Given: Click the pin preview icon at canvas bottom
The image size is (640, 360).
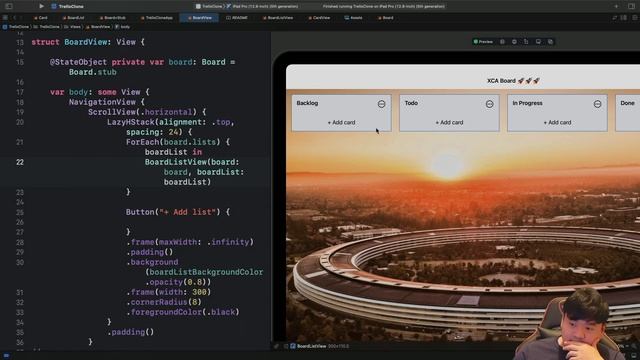Looking at the screenshot, I should coord(276,346).
